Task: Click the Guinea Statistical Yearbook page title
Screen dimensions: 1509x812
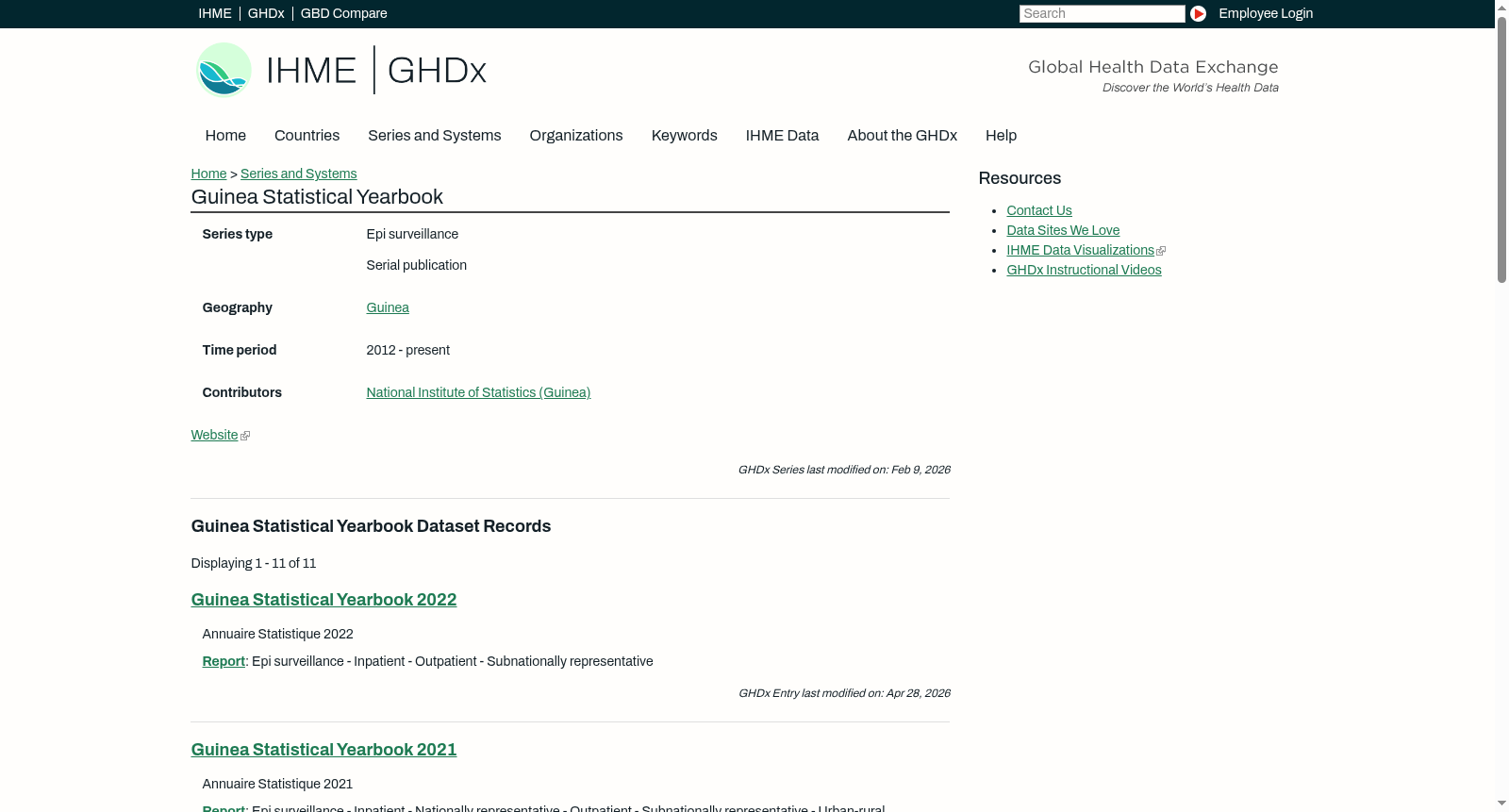Action: pyautogui.click(x=317, y=197)
